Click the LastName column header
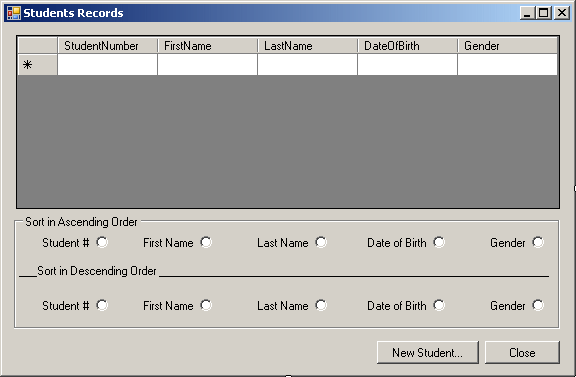Image resolution: width=576 pixels, height=377 pixels. click(307, 46)
